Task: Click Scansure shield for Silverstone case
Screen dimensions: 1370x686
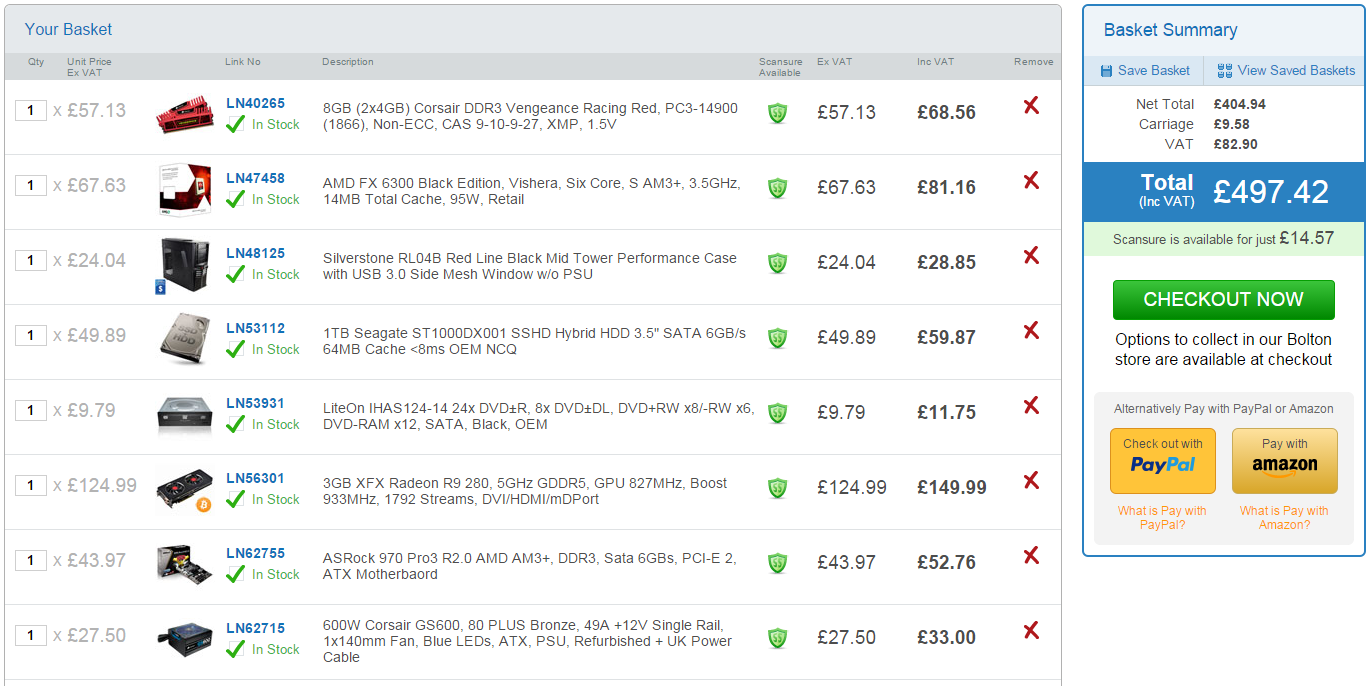Action: pos(777,263)
